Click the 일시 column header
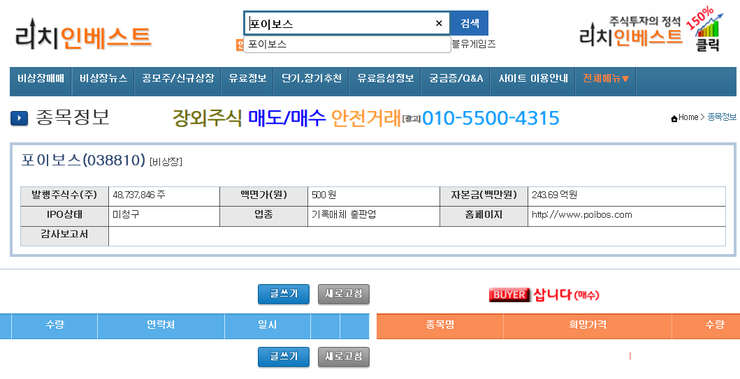The height and width of the screenshot is (379, 740). pos(268,325)
